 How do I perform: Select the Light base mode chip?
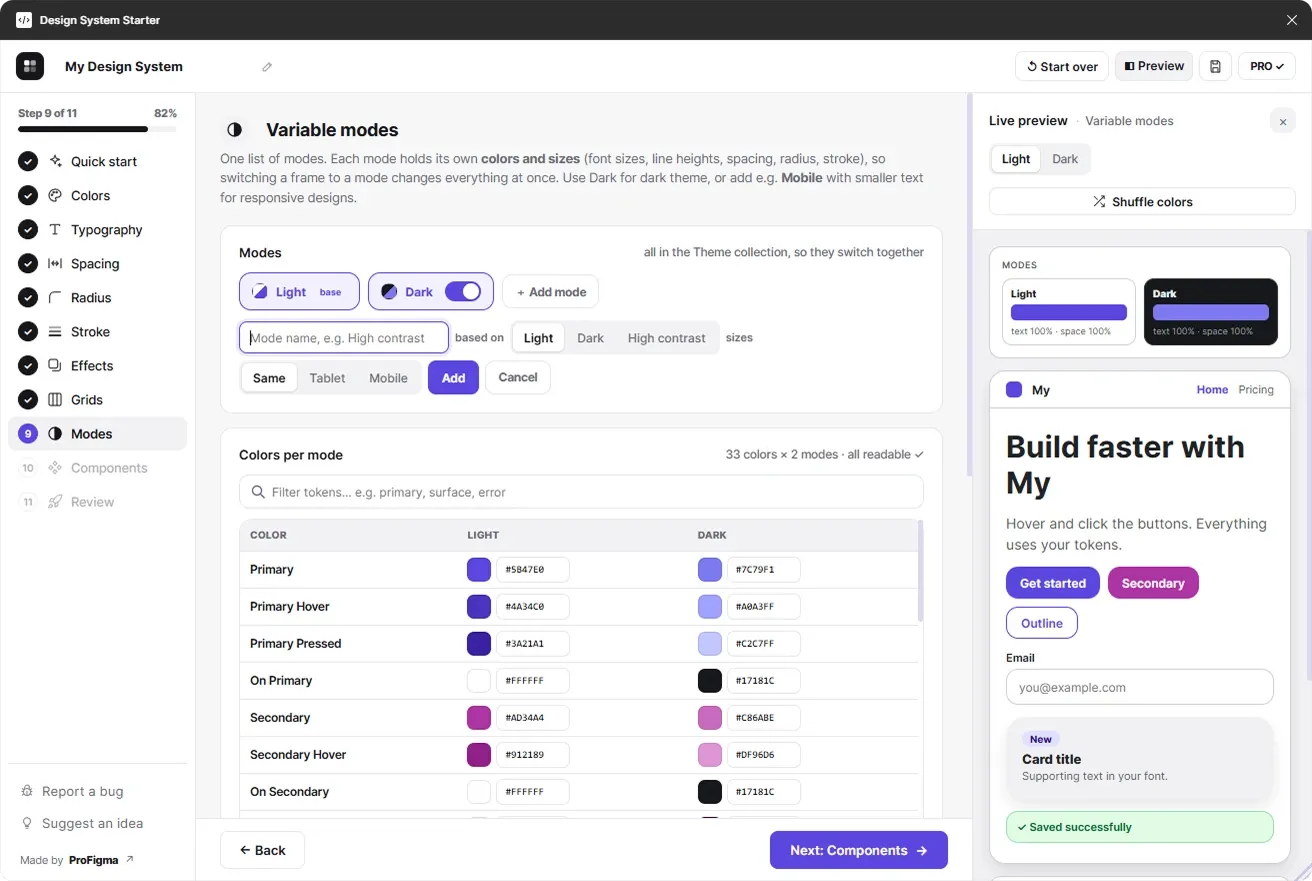(x=300, y=292)
